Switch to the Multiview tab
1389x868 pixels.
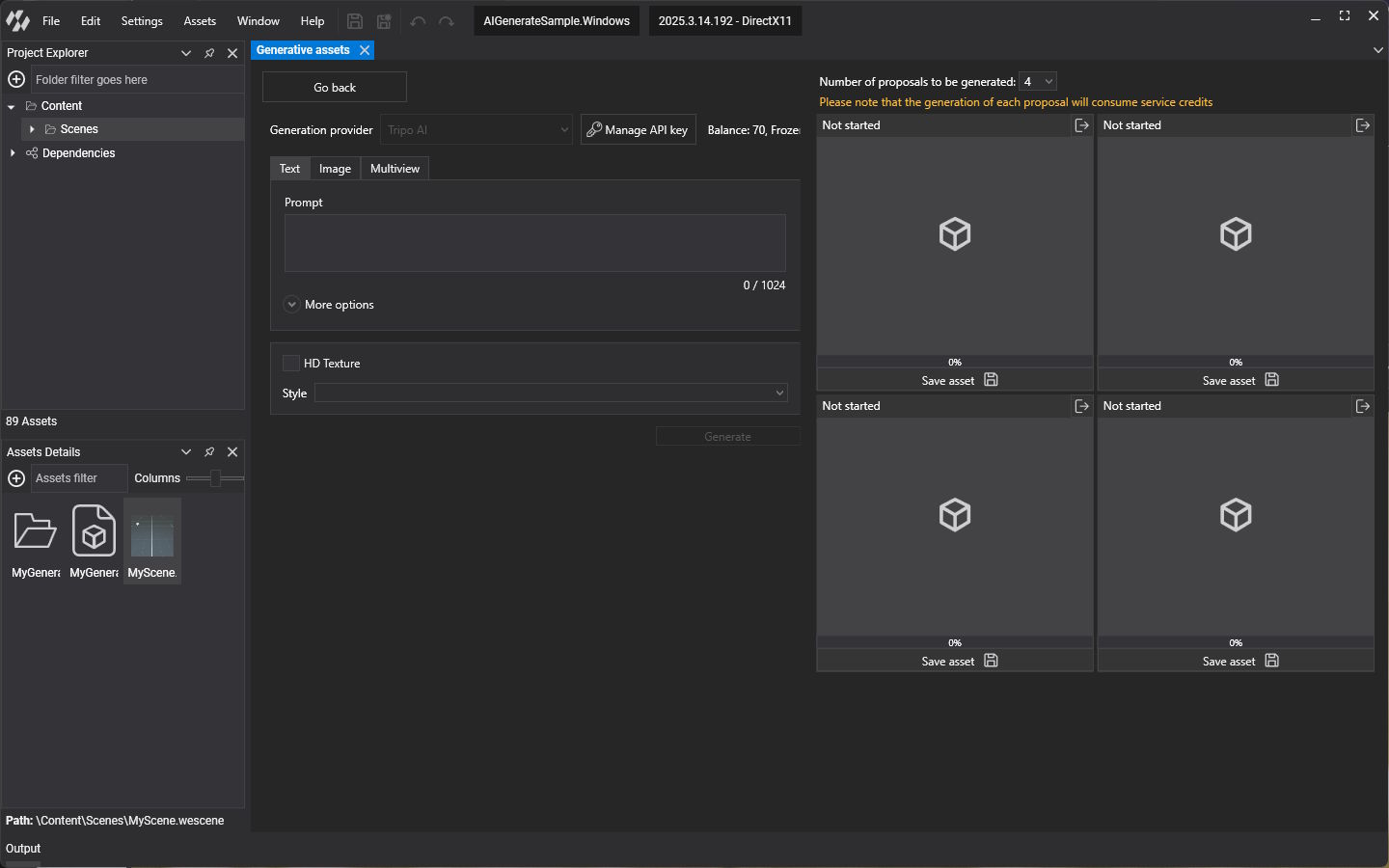395,169
